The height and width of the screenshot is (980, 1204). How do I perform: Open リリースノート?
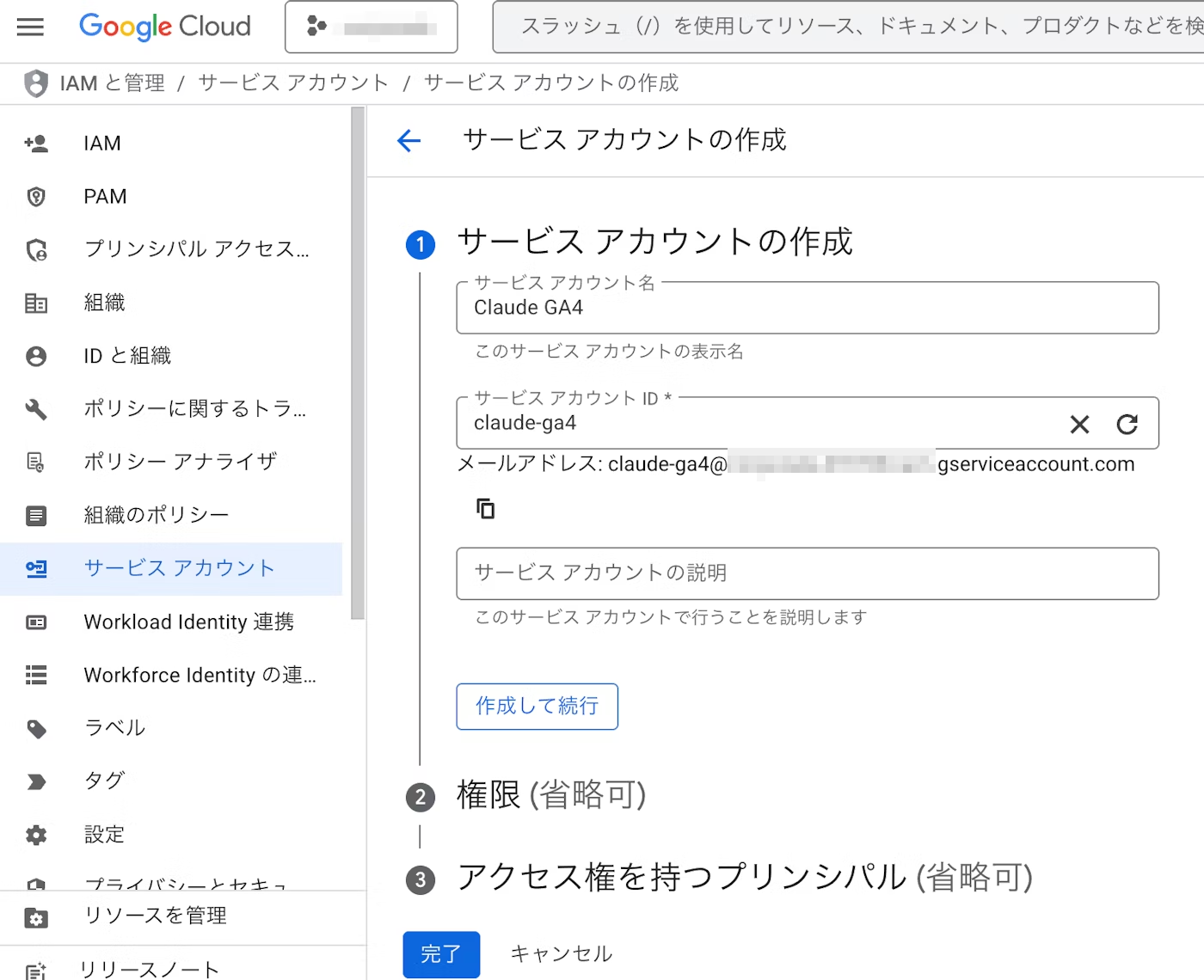(150, 970)
